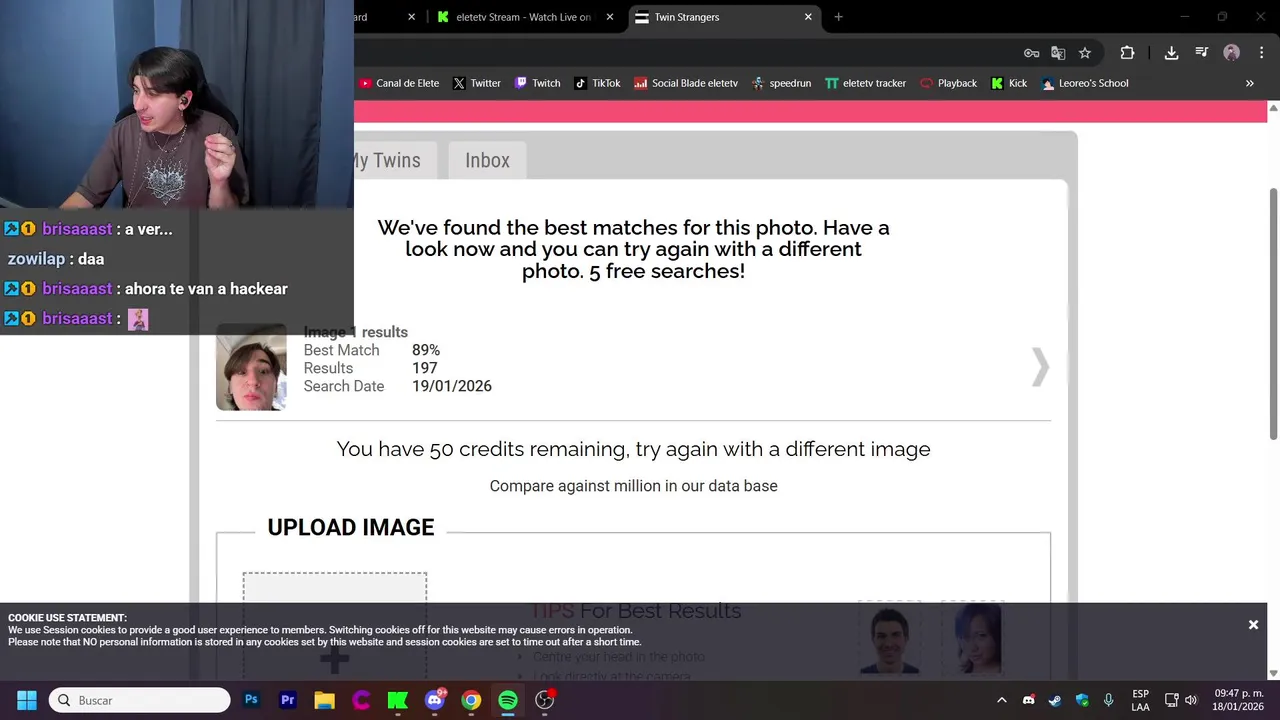Screen dimensions: 1280x720
Task: Open the green Kick app in taskbar
Action: 398,700
